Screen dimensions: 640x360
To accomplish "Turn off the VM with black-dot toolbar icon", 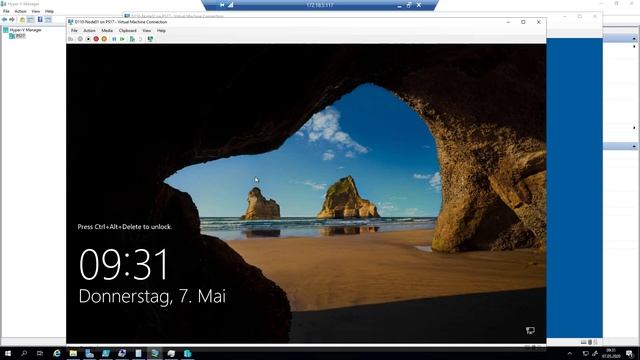I will pos(88,39).
